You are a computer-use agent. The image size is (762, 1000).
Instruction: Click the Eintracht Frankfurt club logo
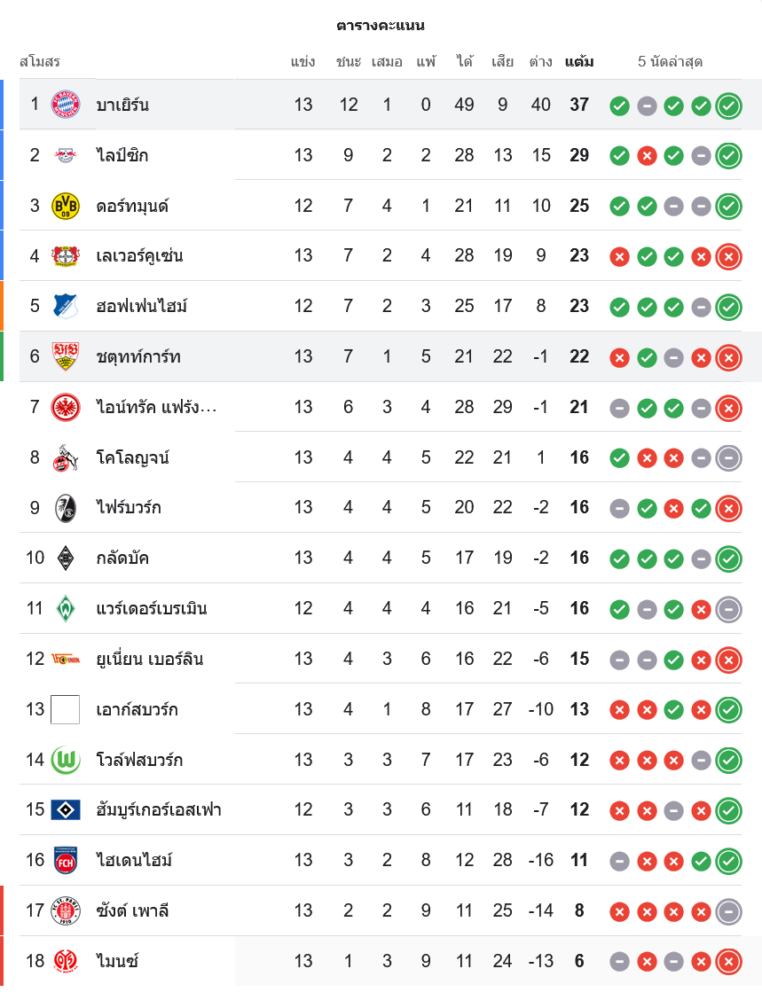pos(66,407)
